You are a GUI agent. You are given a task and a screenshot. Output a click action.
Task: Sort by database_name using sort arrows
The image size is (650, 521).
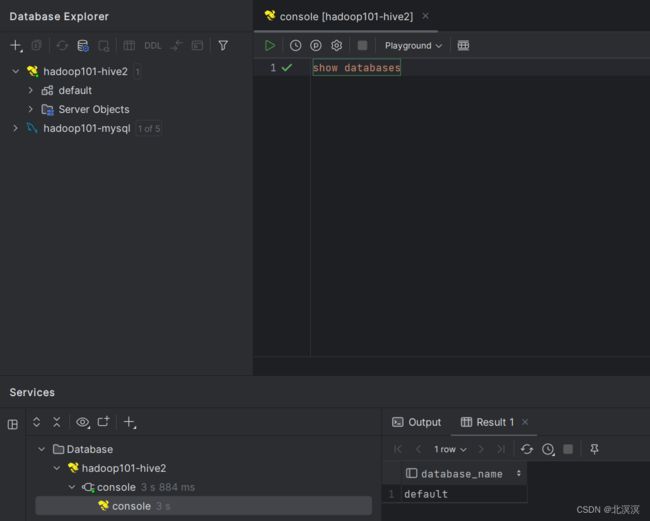[x=519, y=473]
